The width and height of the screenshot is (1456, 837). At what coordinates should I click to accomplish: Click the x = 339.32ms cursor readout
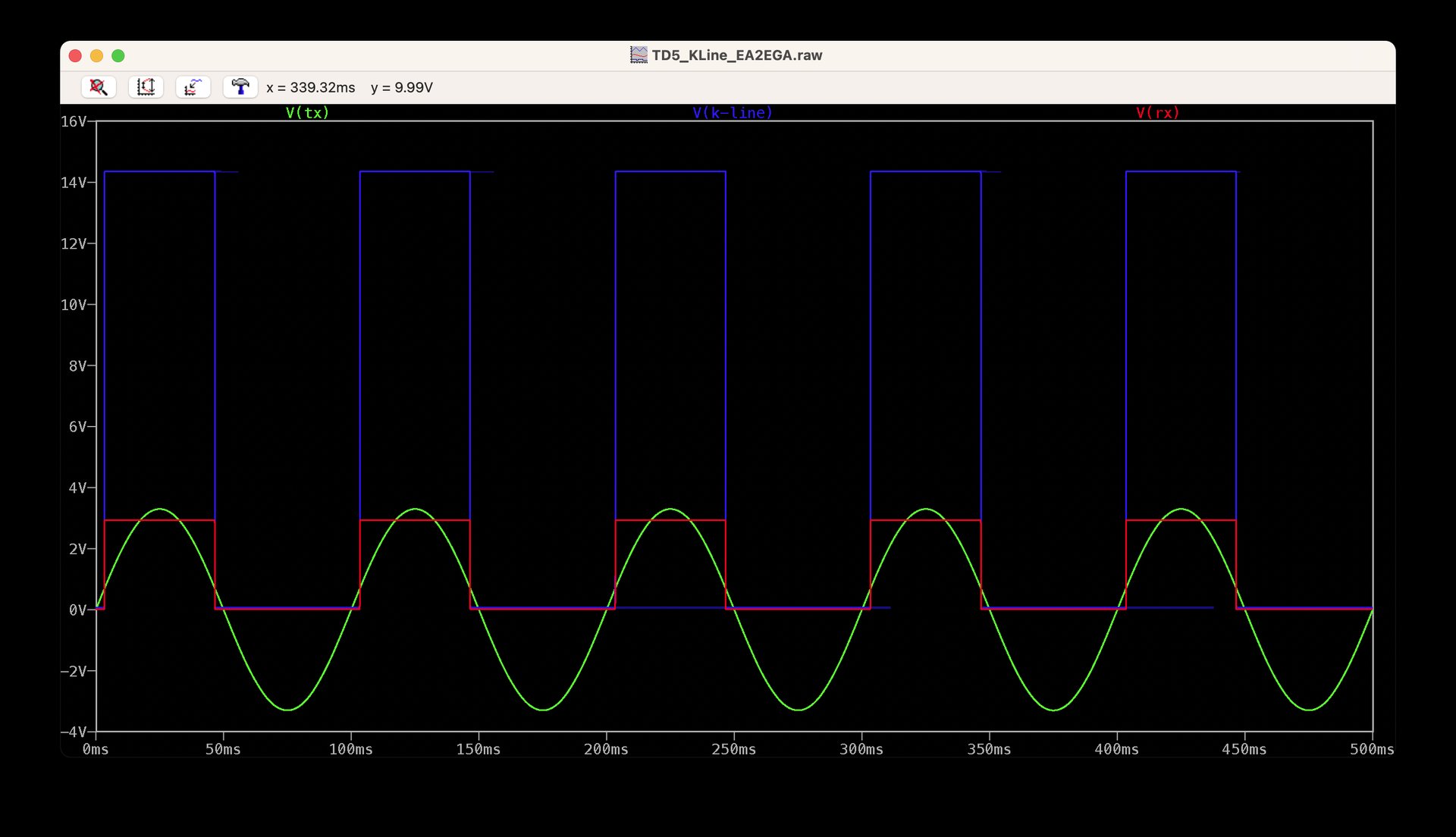311,88
